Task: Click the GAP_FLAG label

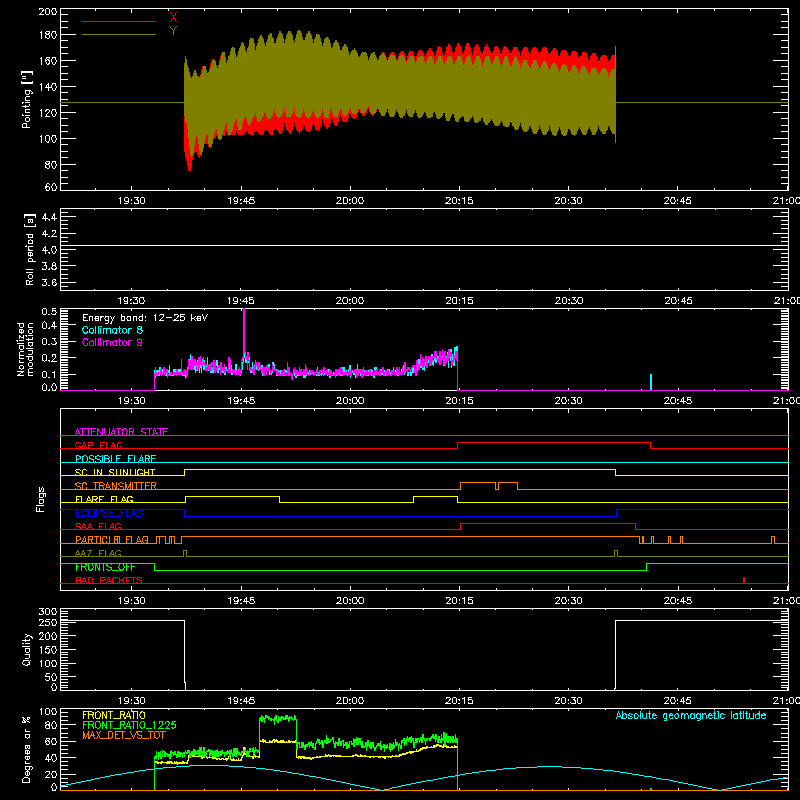Action: (x=98, y=445)
